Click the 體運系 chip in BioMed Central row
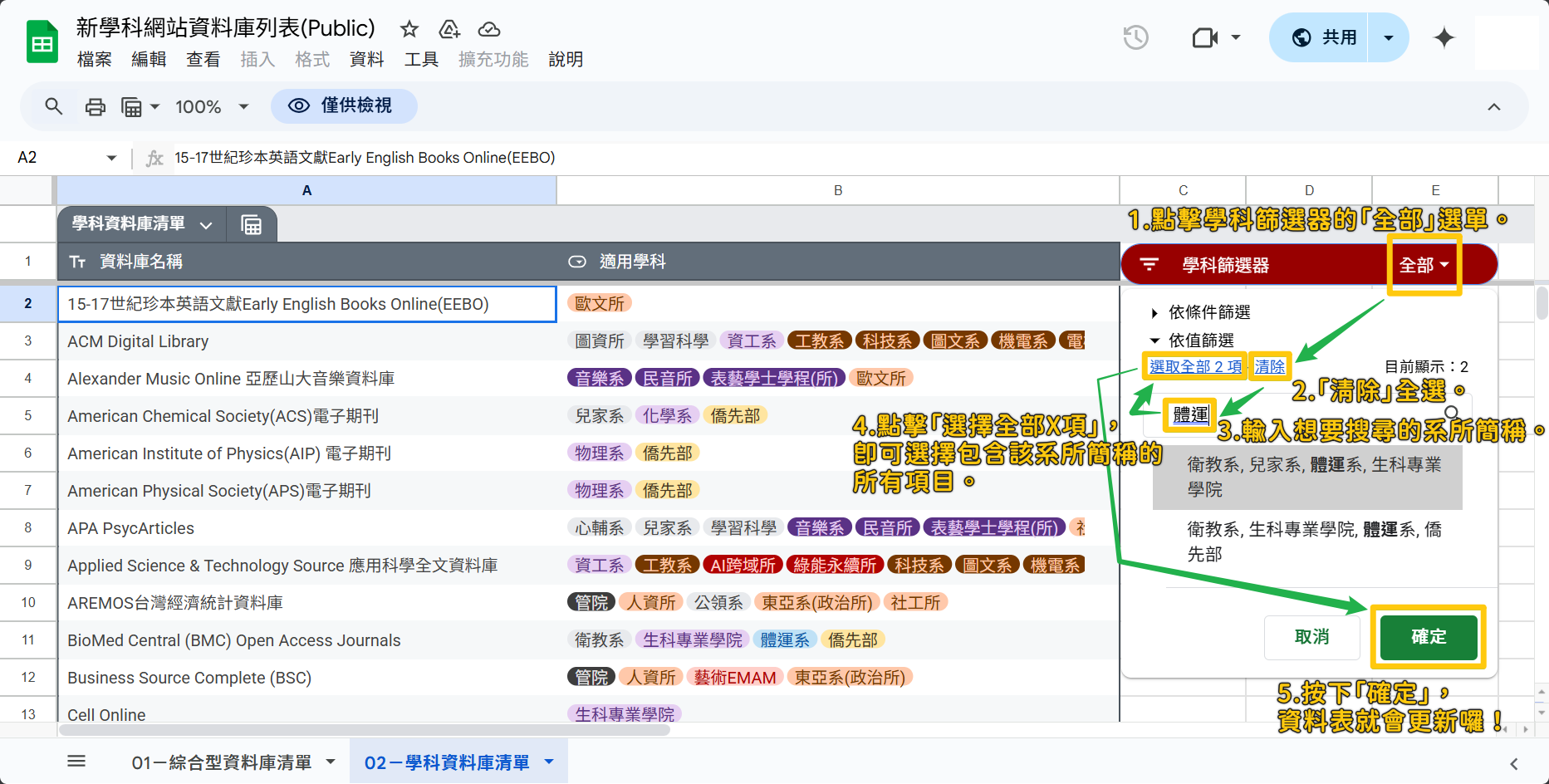This screenshot has height=784, width=1549. (785, 639)
